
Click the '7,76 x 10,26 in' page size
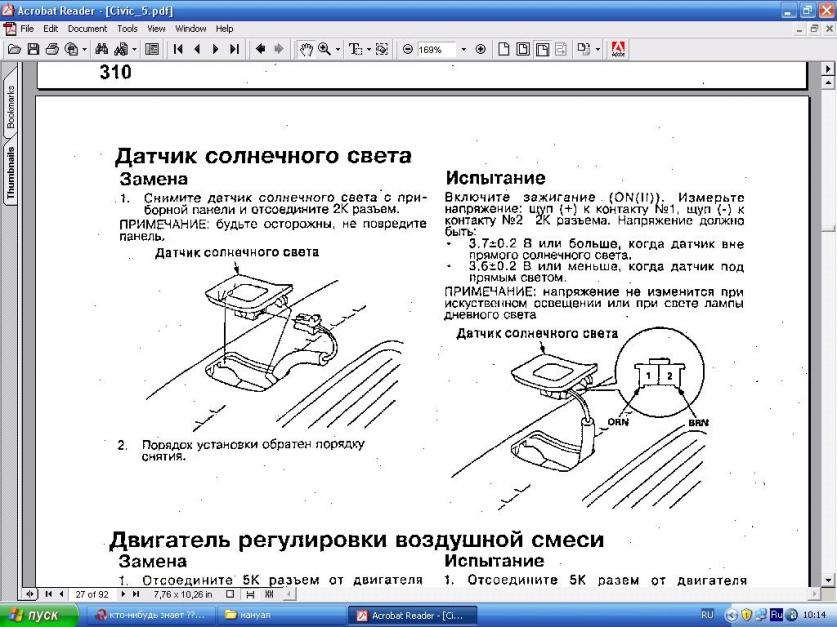click(x=183, y=594)
